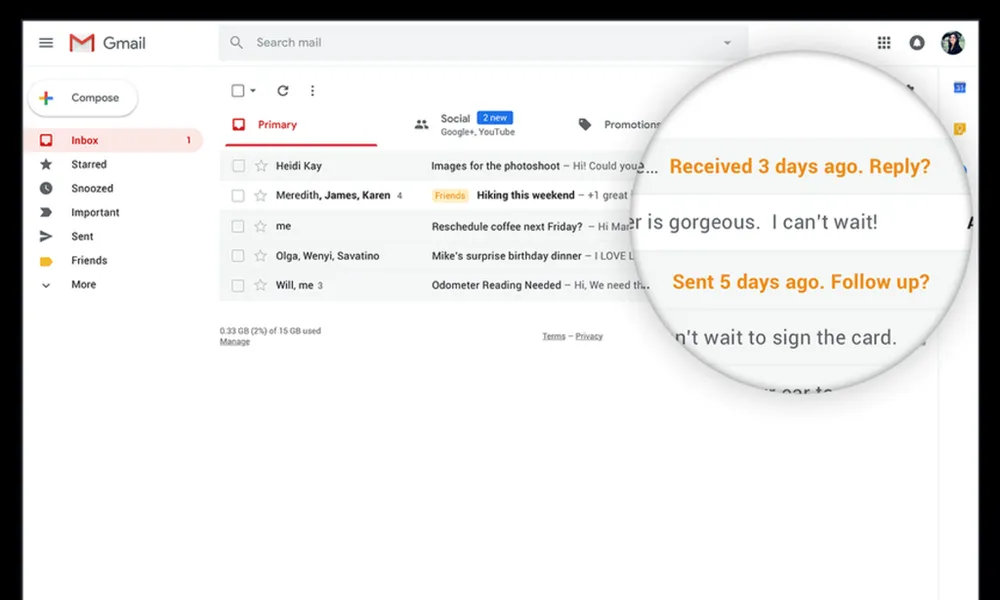
Task: Click the Gmail logo
Action: [x=107, y=43]
